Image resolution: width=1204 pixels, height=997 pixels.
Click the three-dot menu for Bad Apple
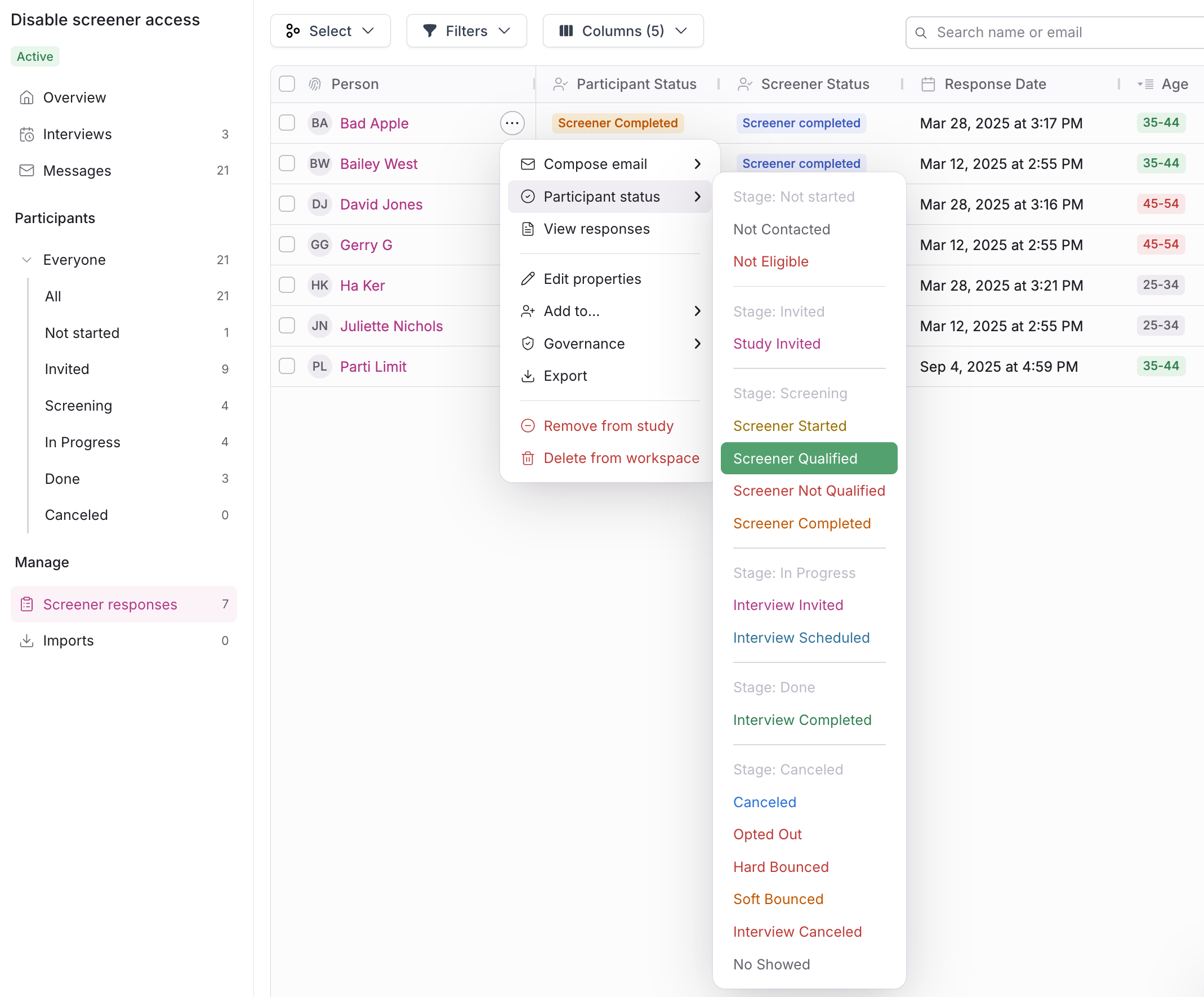512,123
